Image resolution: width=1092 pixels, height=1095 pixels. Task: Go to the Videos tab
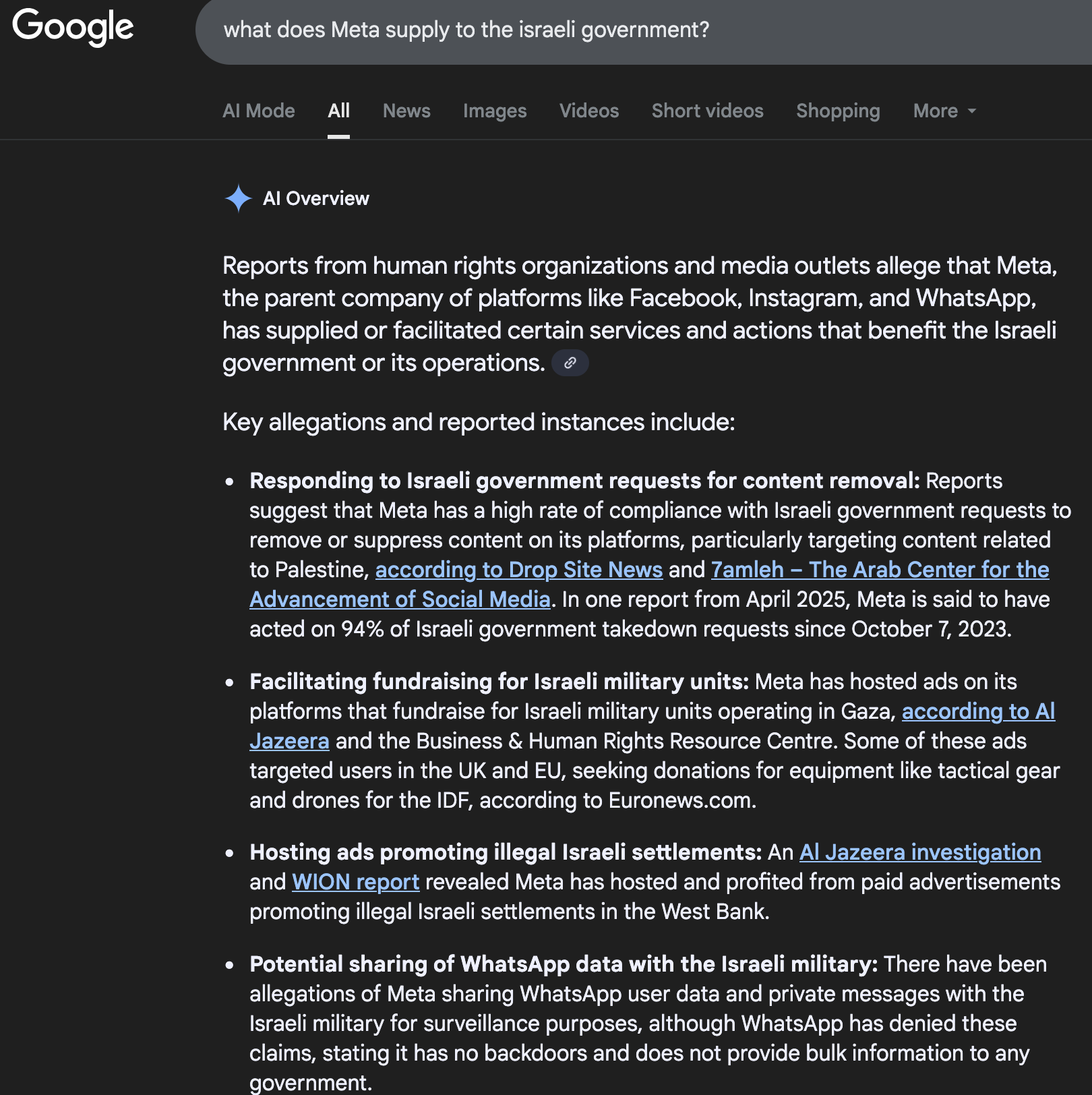click(589, 111)
